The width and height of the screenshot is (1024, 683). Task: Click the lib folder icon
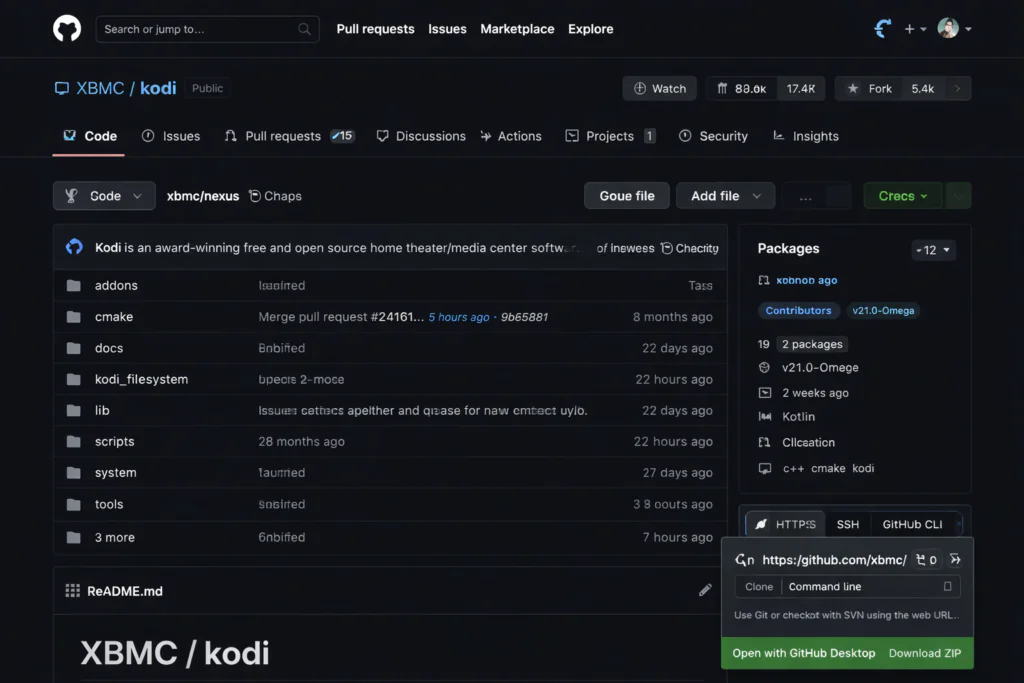[74, 411]
